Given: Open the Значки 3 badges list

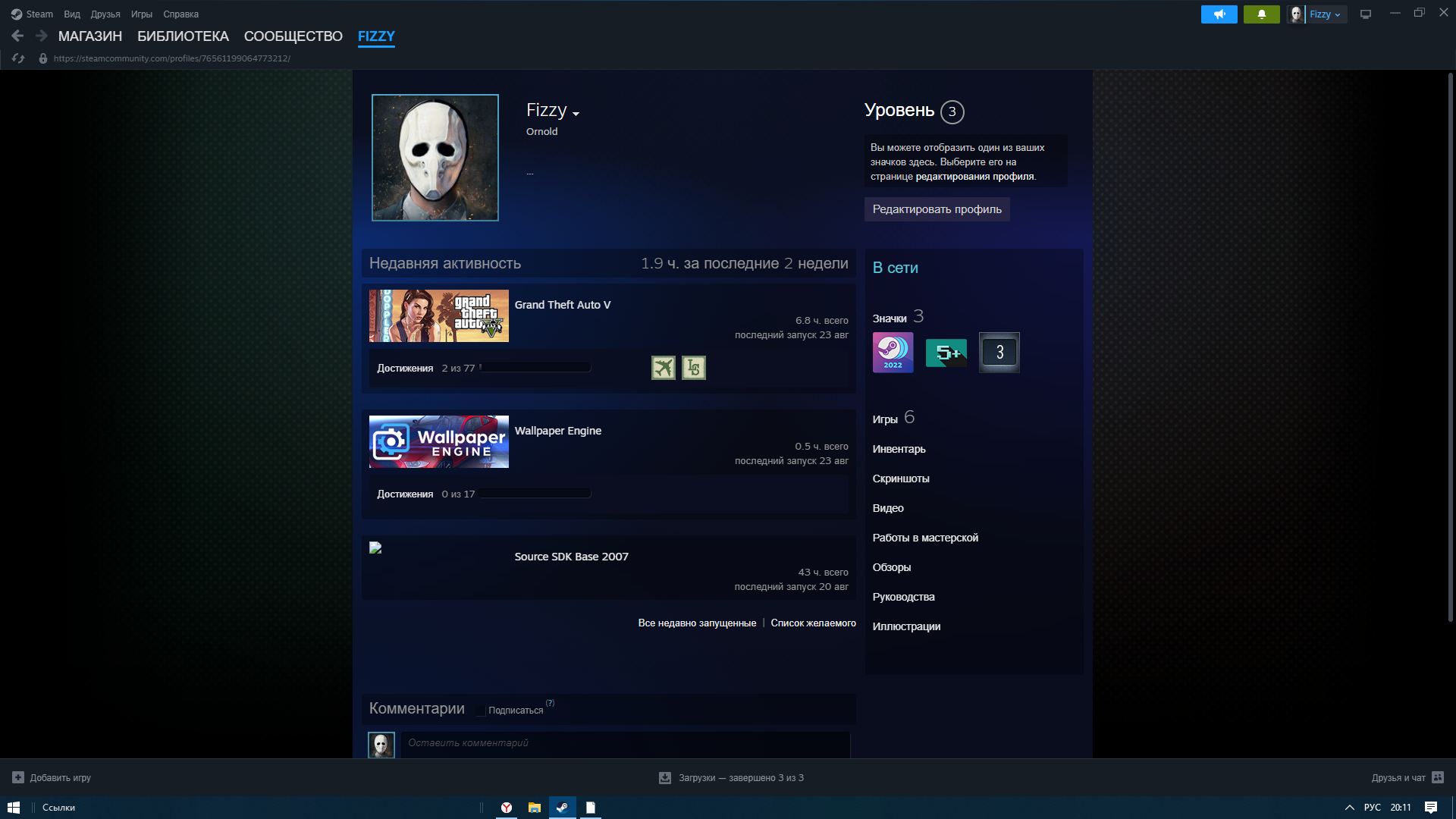Looking at the screenshot, I should click(898, 317).
